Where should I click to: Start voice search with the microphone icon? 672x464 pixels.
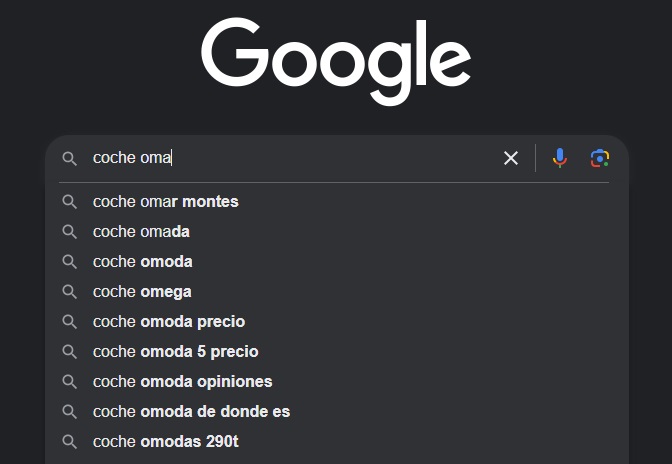tap(560, 158)
